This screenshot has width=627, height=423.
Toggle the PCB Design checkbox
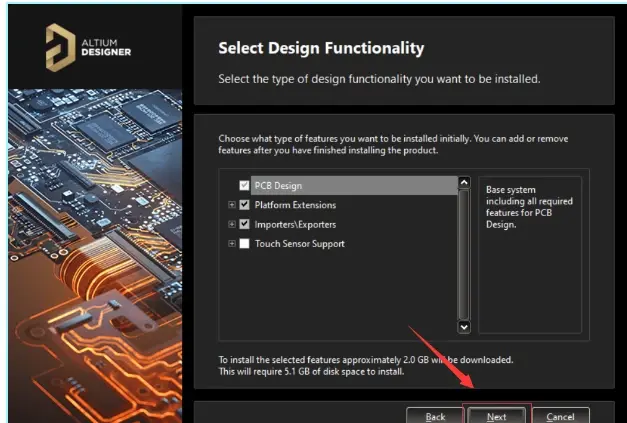[244, 186]
